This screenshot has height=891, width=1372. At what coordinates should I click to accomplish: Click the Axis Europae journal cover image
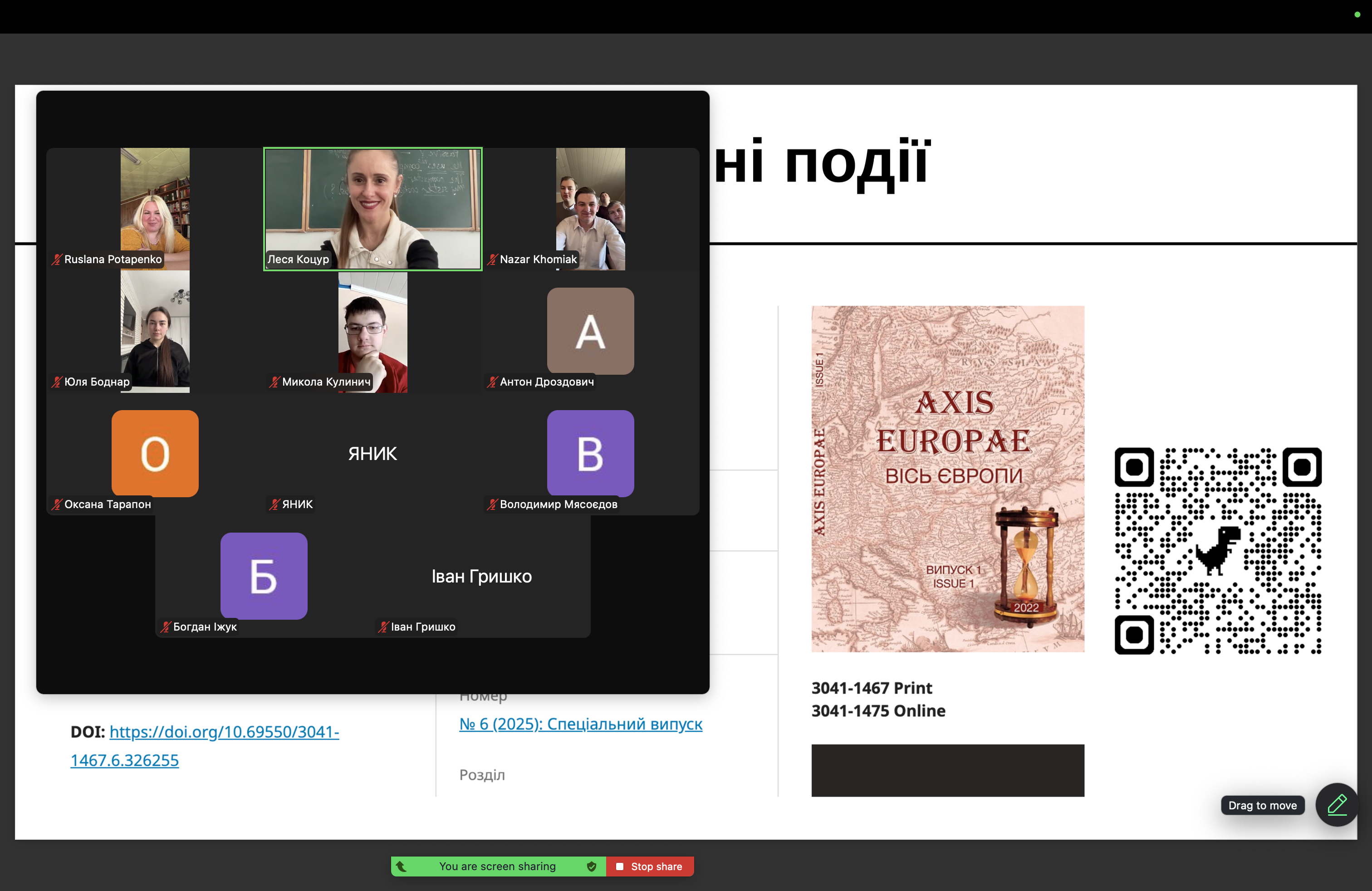[x=948, y=478]
